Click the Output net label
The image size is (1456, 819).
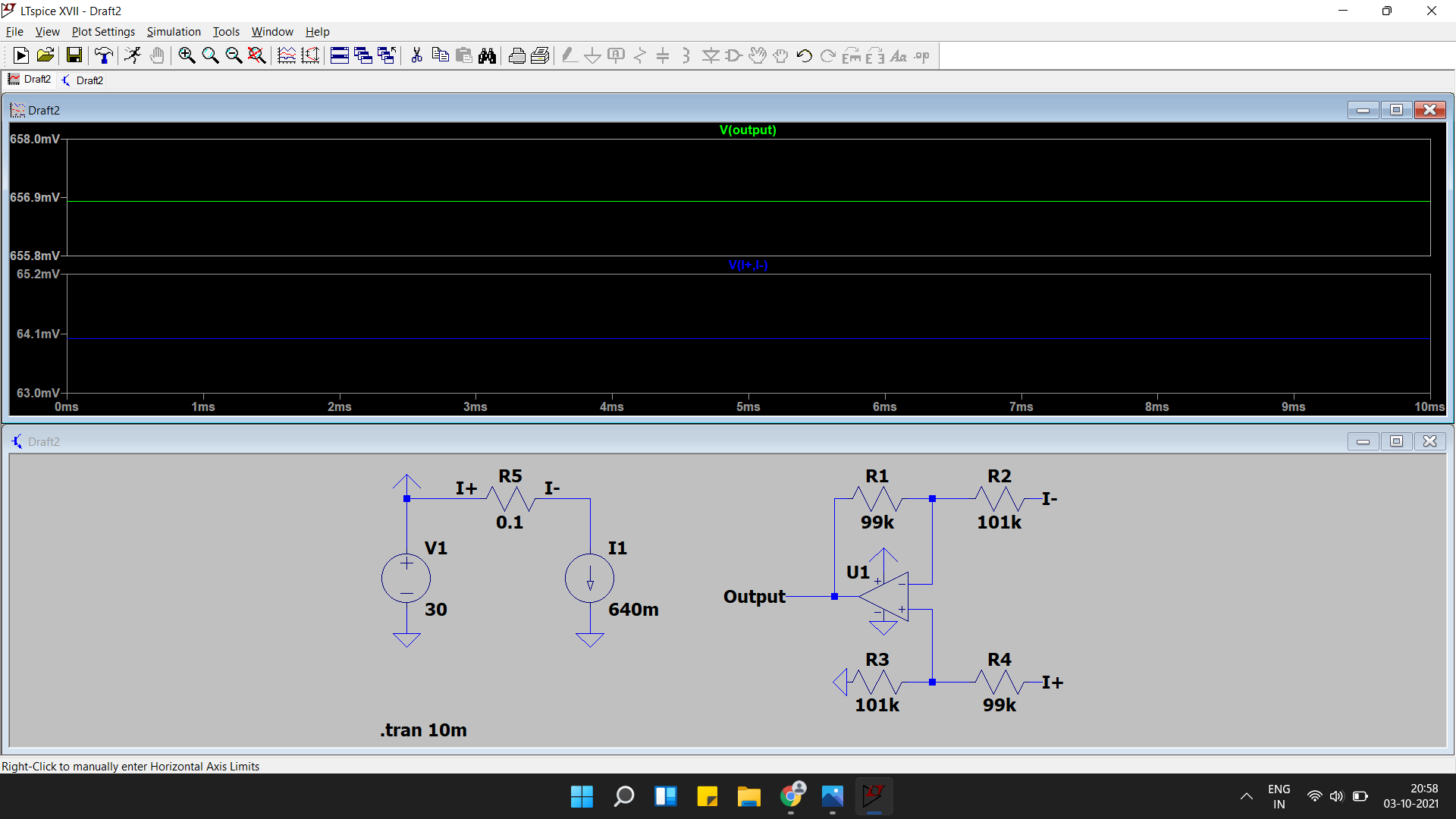click(754, 597)
